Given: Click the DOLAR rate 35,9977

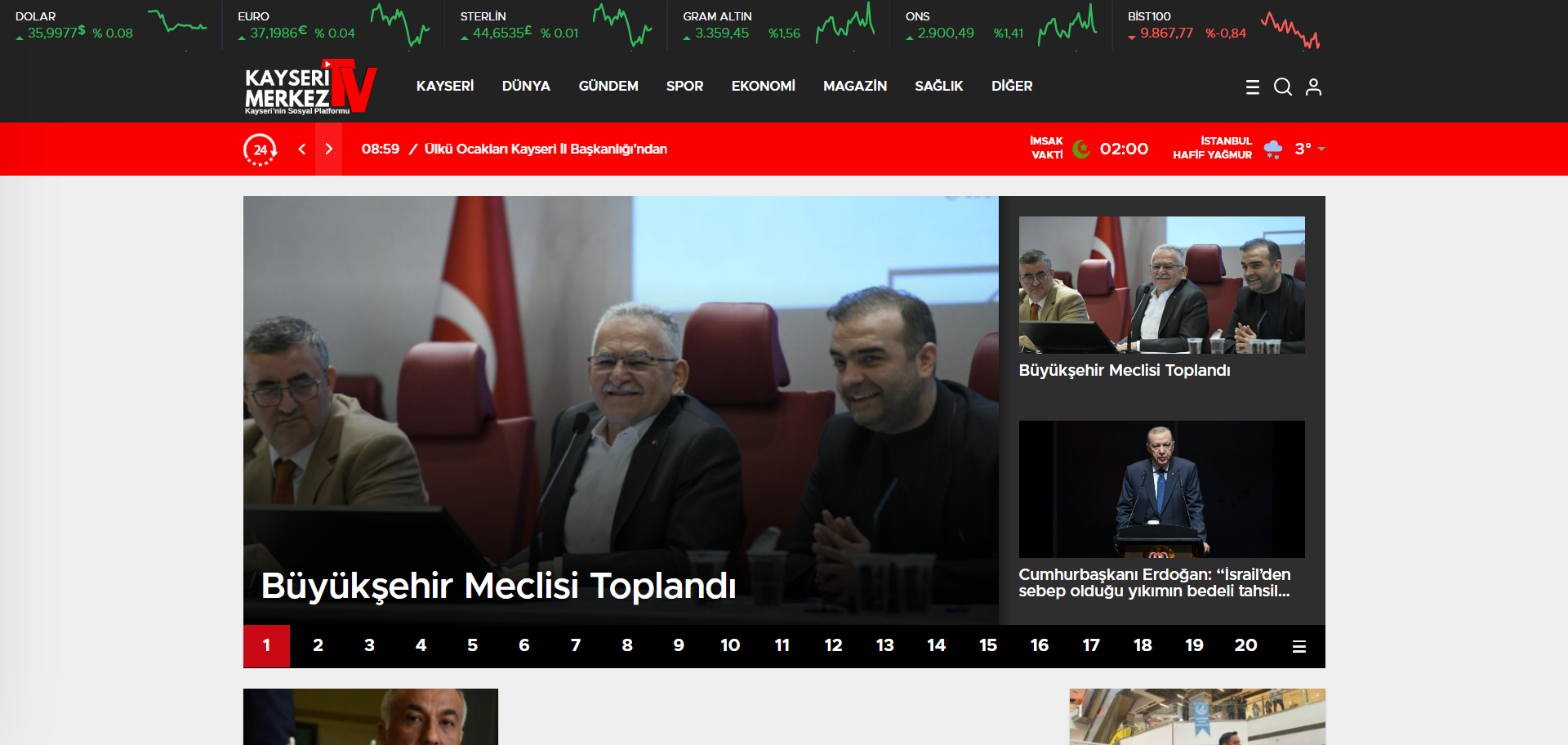Looking at the screenshot, I should 56,33.
